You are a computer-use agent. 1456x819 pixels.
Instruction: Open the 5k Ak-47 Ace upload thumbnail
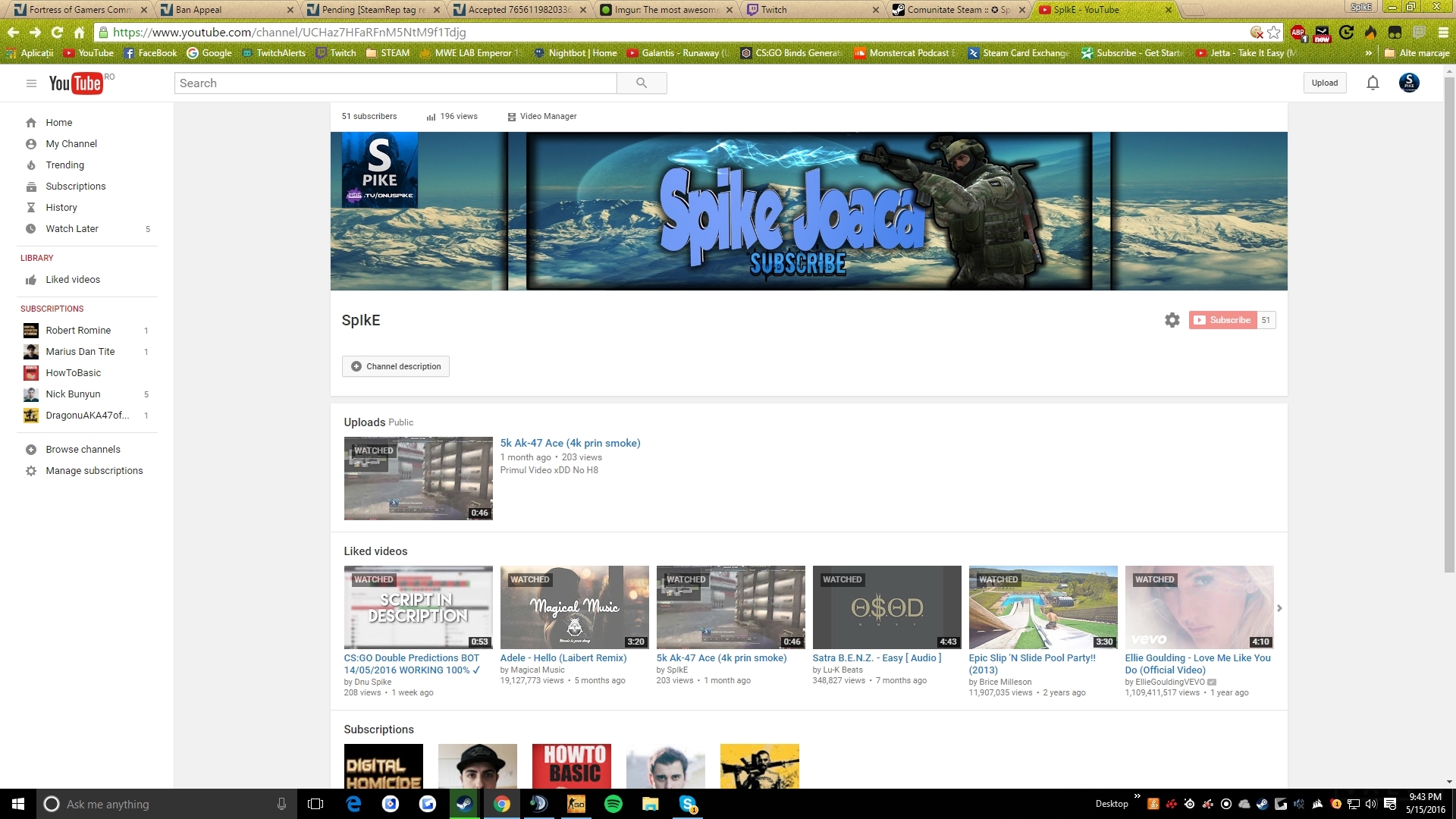point(418,479)
